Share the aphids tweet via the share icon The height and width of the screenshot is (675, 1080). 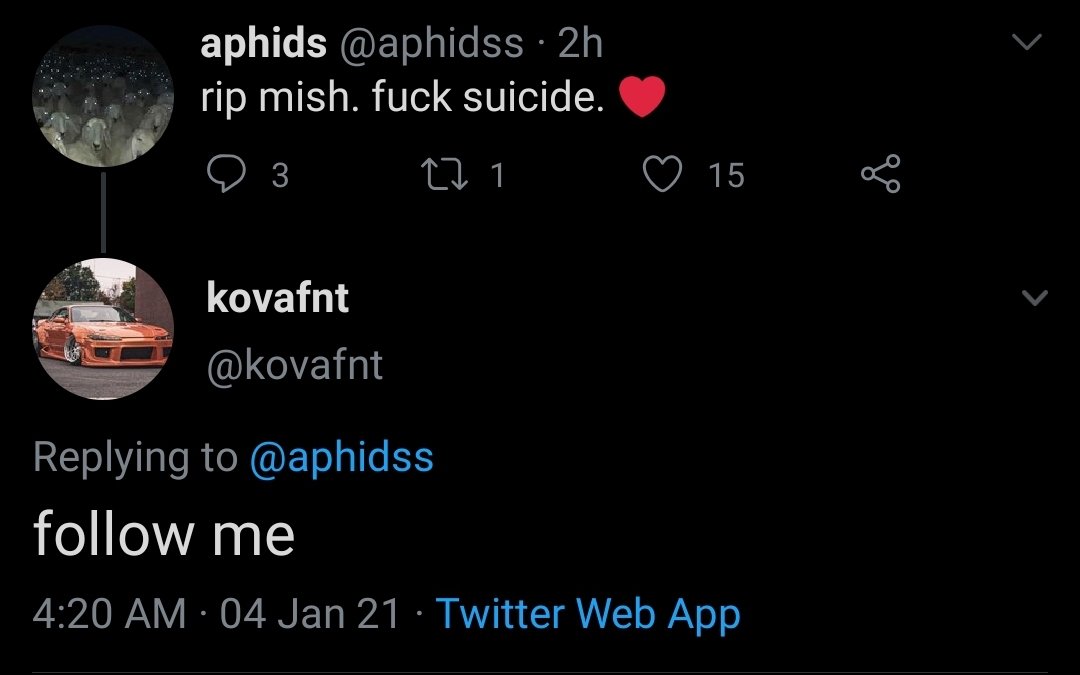880,175
